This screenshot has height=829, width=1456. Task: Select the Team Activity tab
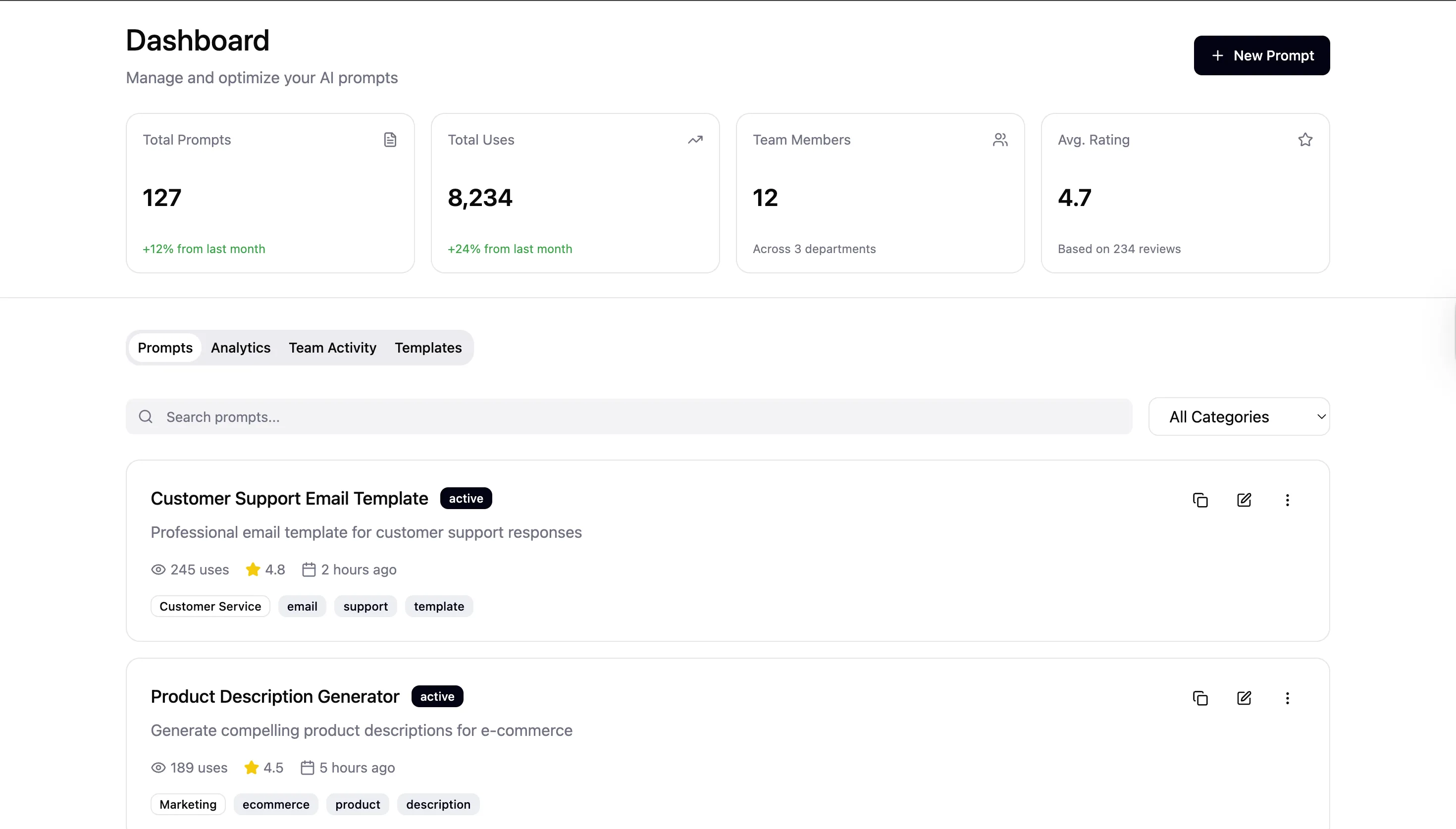[x=332, y=347]
